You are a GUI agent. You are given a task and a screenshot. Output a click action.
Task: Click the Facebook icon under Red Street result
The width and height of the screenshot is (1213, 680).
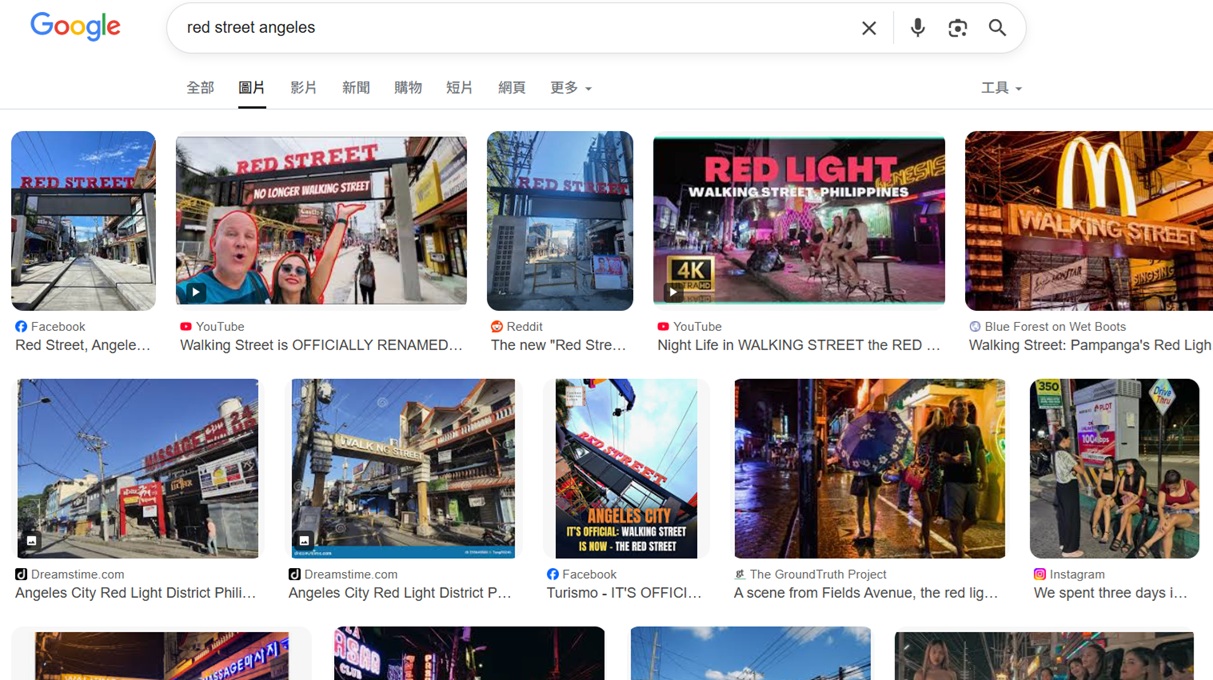click(x=21, y=327)
